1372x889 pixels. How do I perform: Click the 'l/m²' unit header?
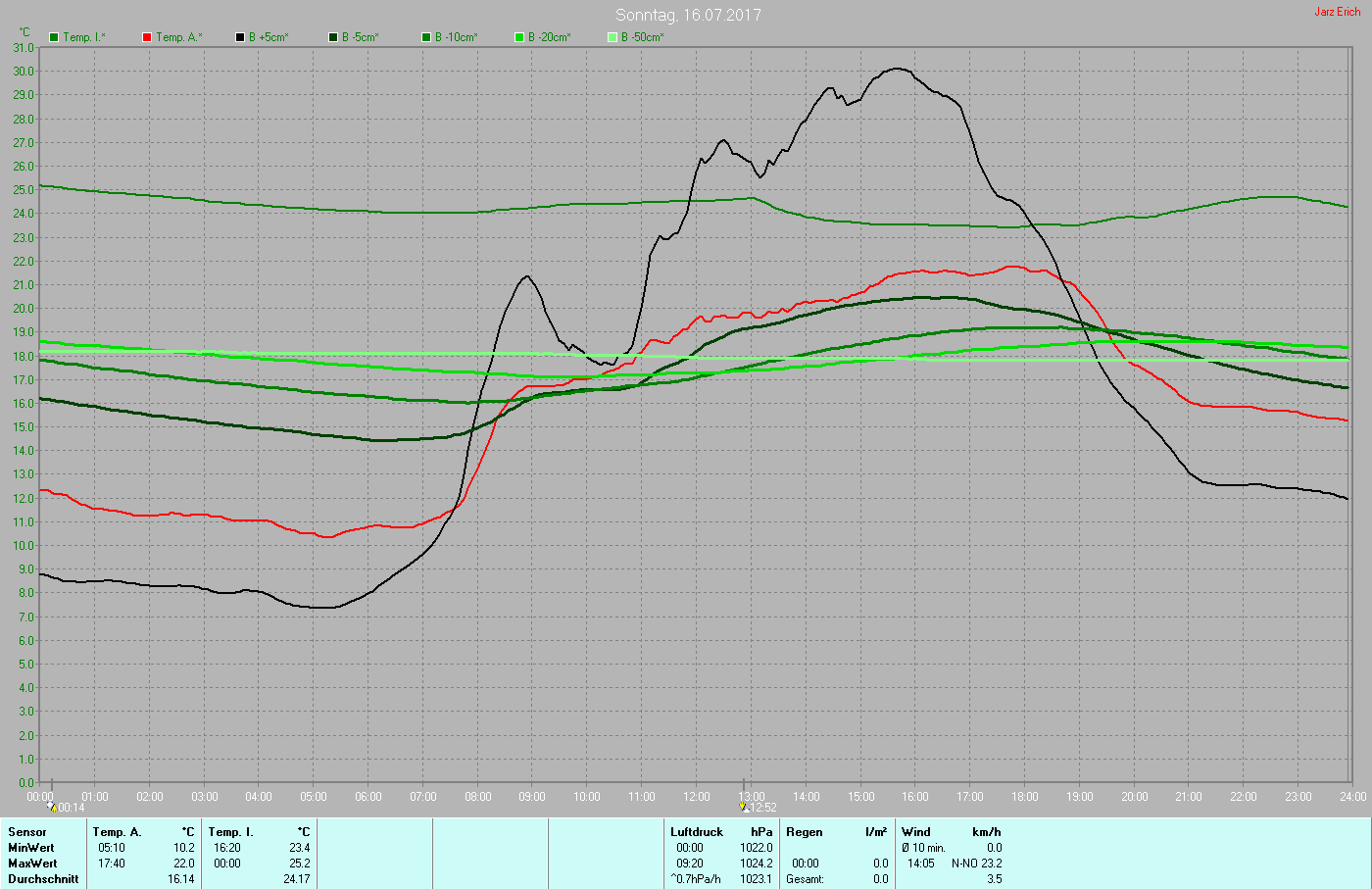[x=876, y=832]
